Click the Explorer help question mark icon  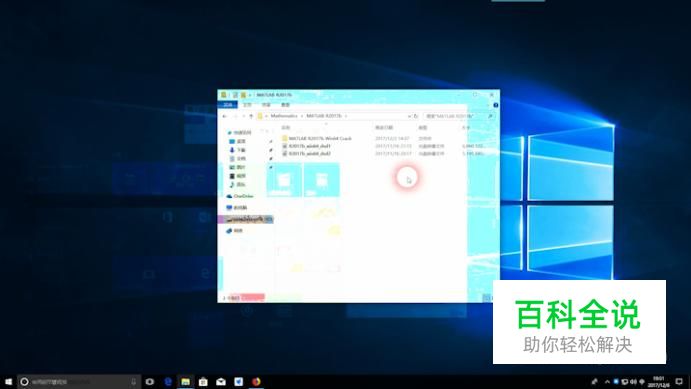pos(495,105)
